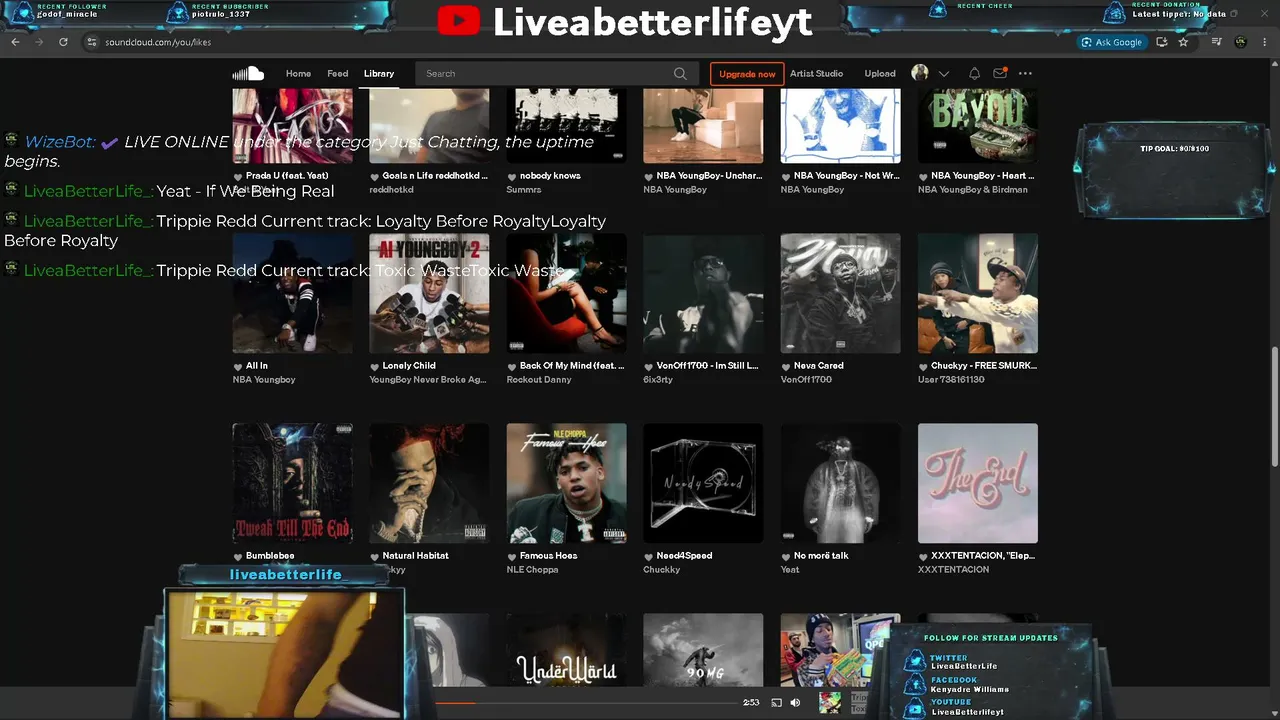Image resolution: width=1280 pixels, height=720 pixels.
Task: Unlike the track Need4Speed
Action: [x=649, y=556]
